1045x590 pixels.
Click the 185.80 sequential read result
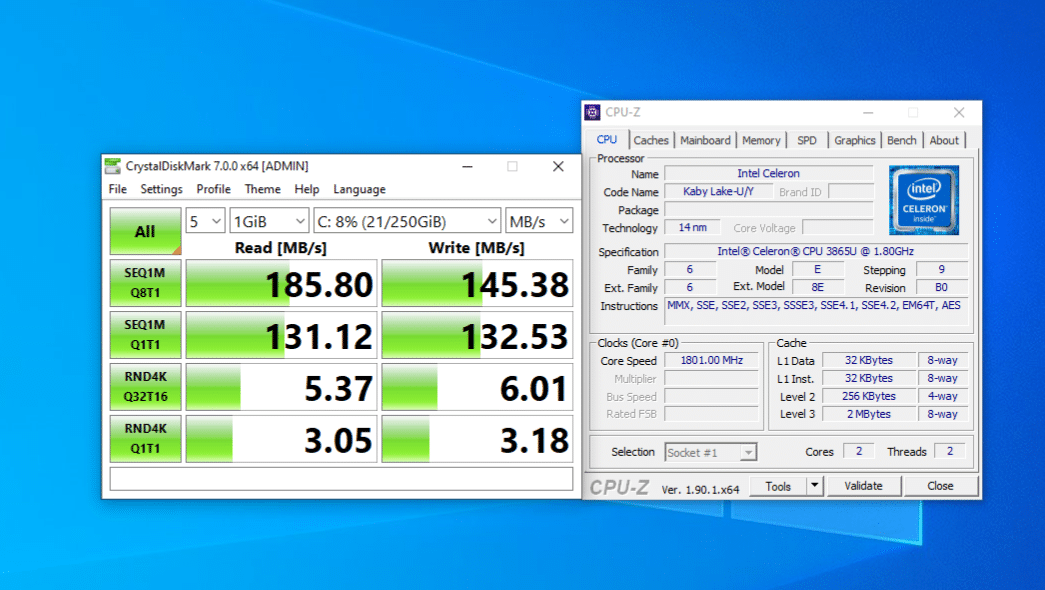(x=281, y=283)
